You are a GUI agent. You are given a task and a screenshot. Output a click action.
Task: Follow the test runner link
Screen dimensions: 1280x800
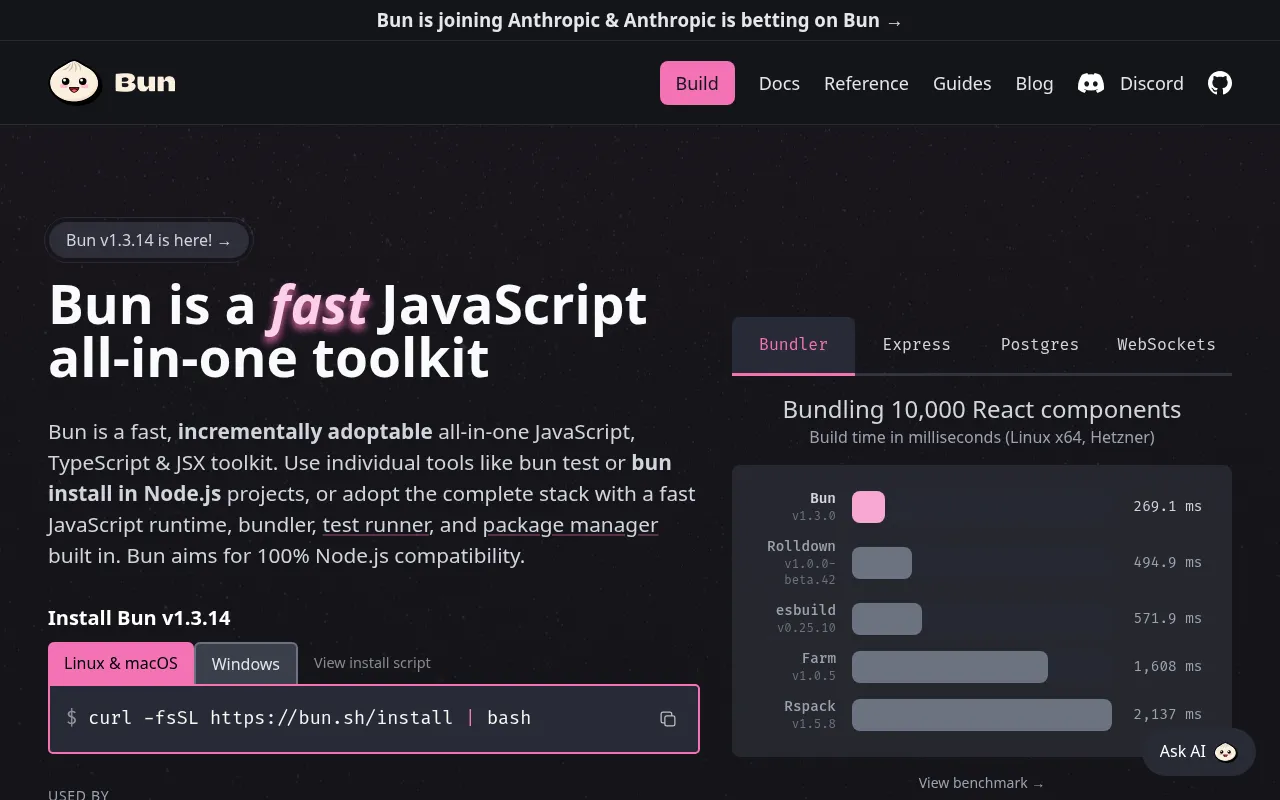(376, 525)
